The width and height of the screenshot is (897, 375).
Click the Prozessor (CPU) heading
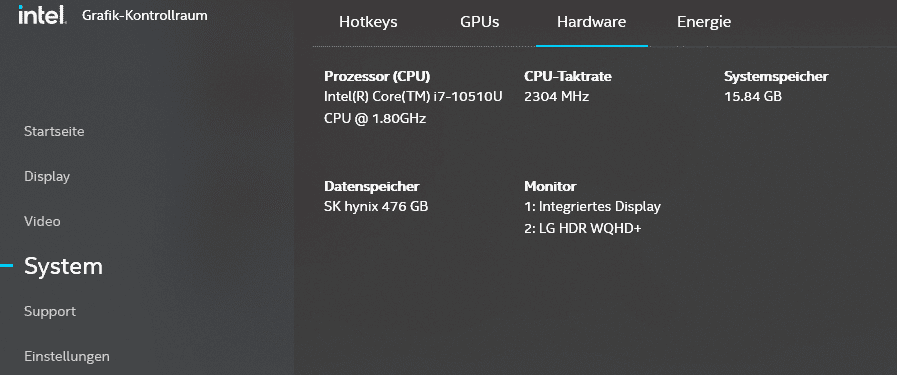tap(377, 77)
